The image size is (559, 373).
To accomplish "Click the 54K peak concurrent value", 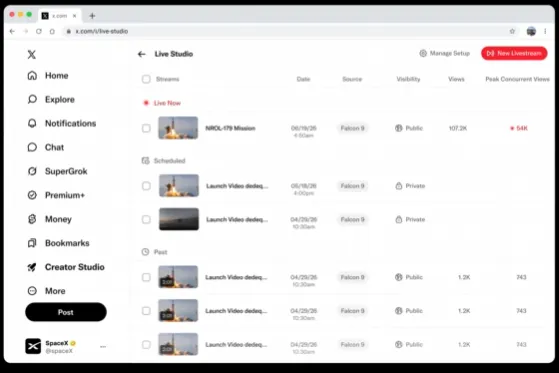I will tap(519, 128).
